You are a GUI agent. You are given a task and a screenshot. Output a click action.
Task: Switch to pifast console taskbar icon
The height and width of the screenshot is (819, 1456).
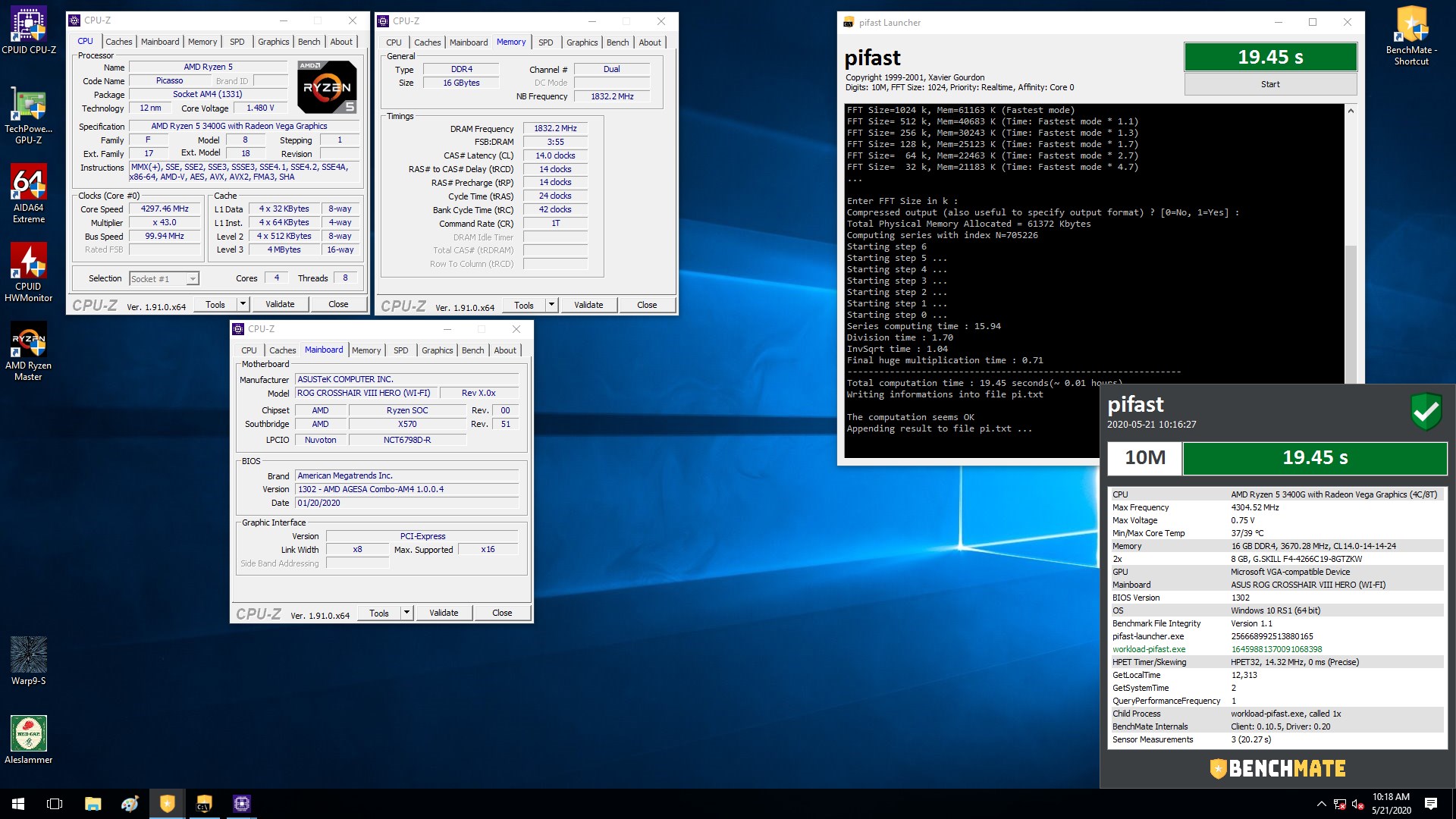pos(204,804)
